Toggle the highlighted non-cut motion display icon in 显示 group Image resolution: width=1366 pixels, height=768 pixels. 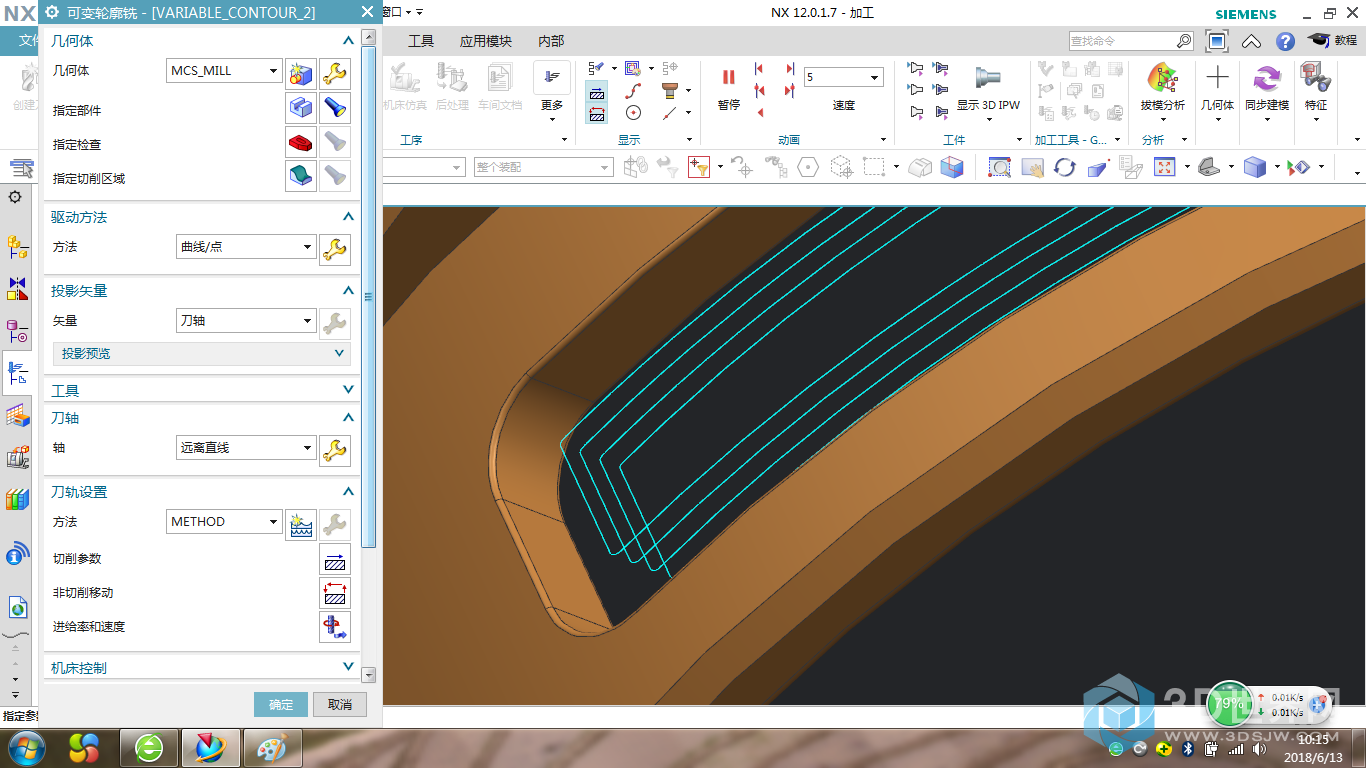click(x=596, y=113)
